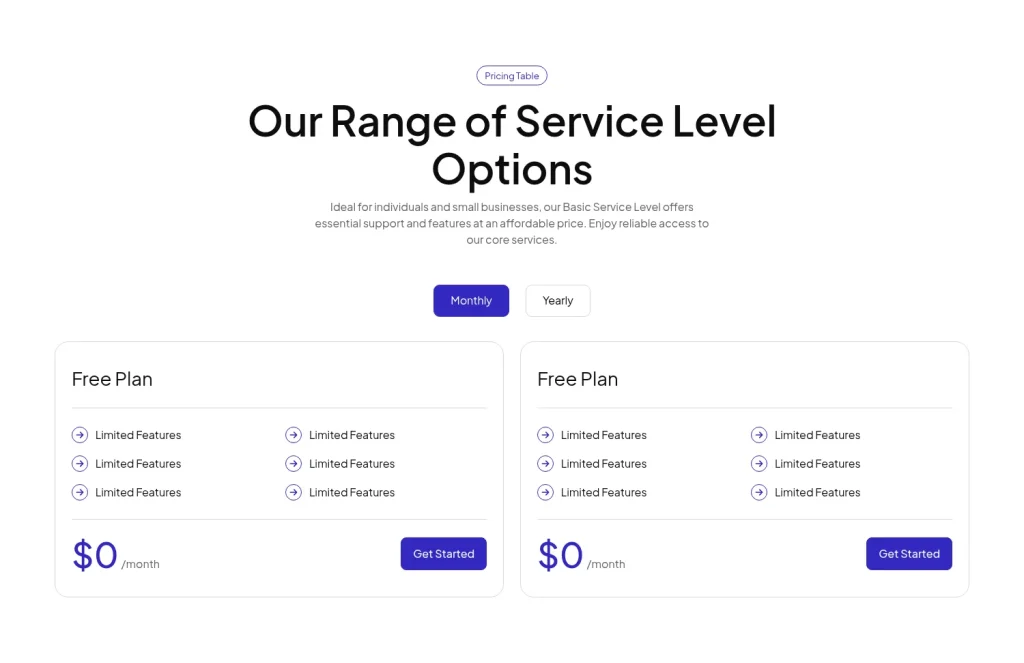Select the middle arrow icon in right plan's right column
The image size is (1024, 663).
coord(760,463)
